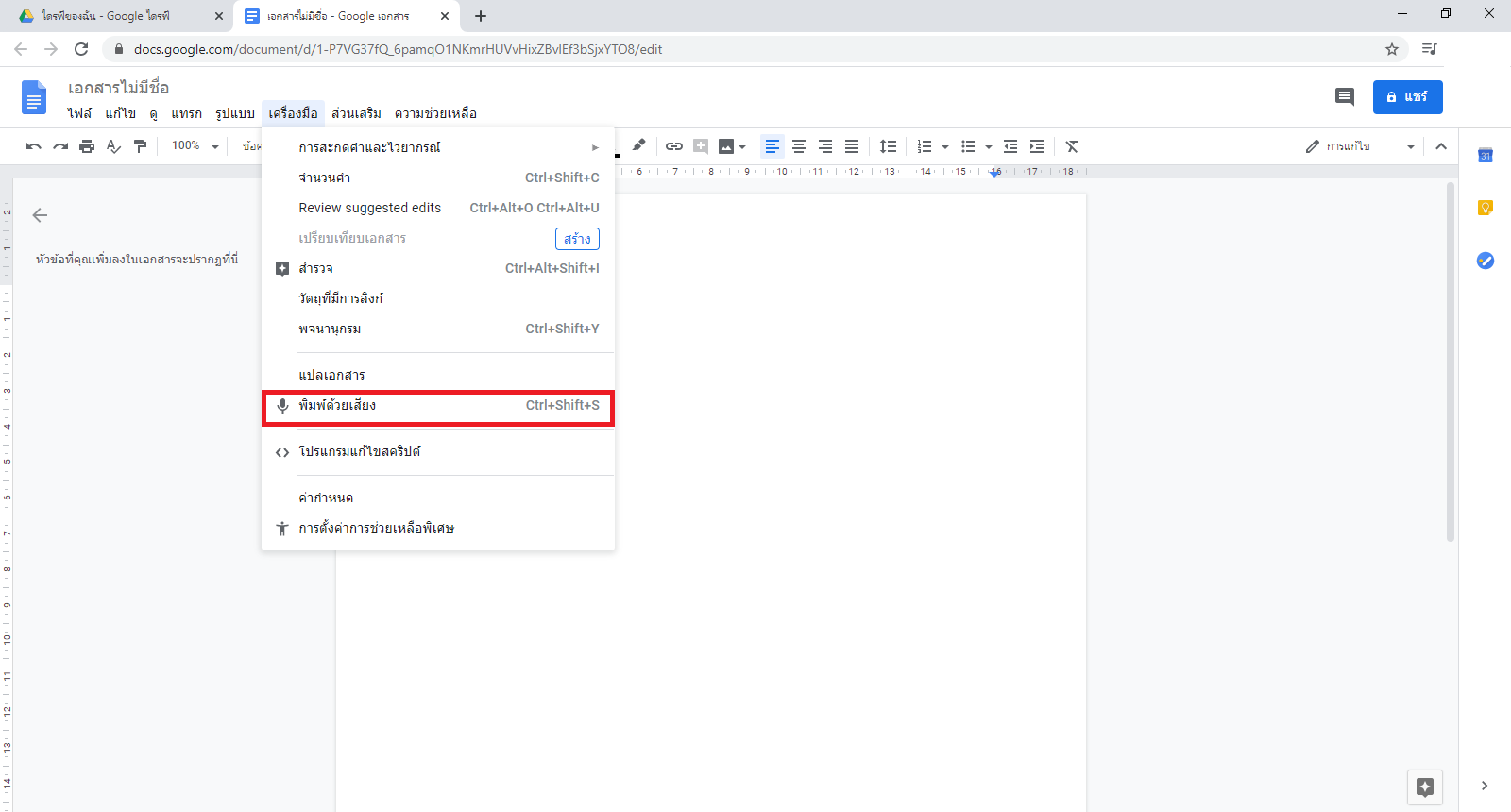Open the ความช่วยเหลือ (Help) menu
This screenshot has width=1511, height=812.
435,113
